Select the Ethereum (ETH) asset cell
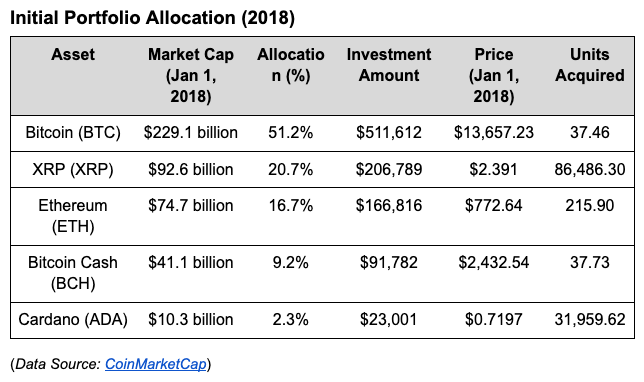Image resolution: width=644 pixels, height=382 pixels. (x=73, y=216)
